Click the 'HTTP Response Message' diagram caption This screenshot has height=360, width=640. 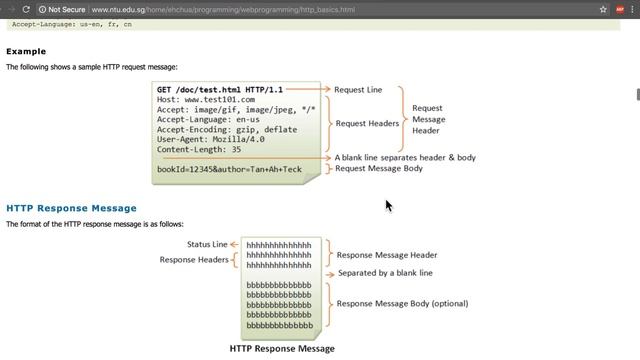click(x=282, y=349)
